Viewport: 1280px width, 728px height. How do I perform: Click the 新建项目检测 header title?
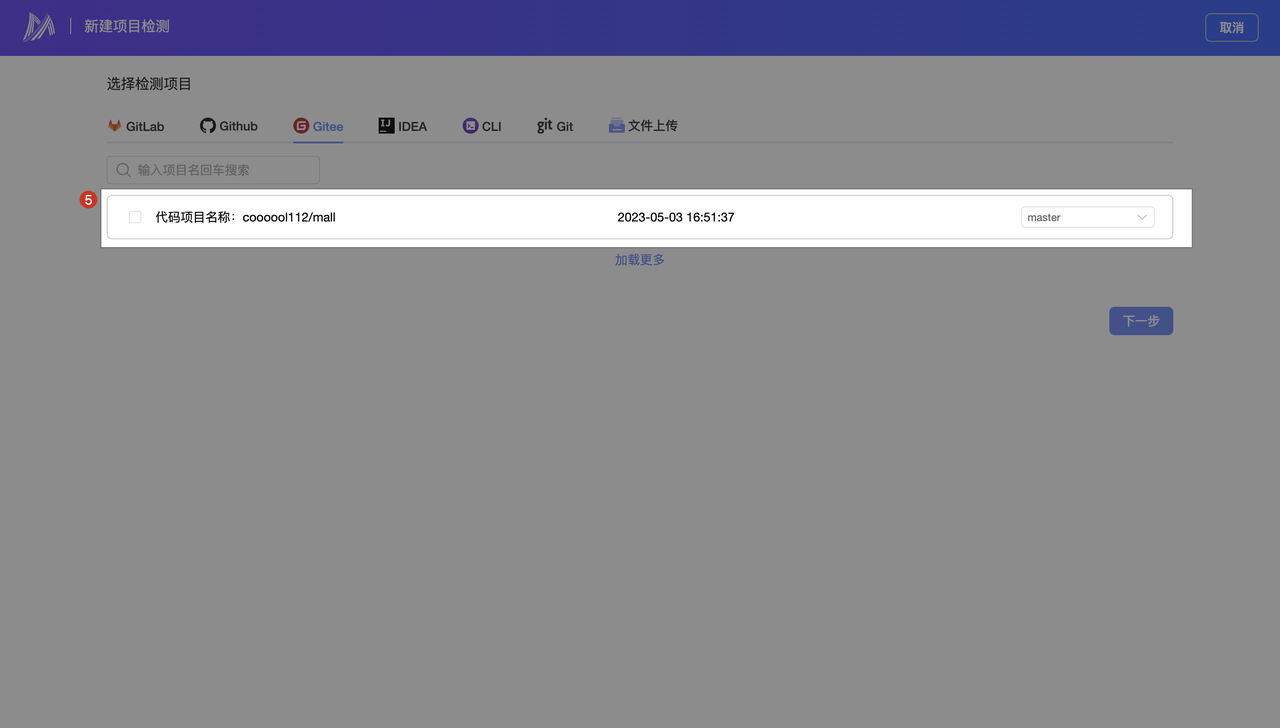pyautogui.click(x=127, y=27)
